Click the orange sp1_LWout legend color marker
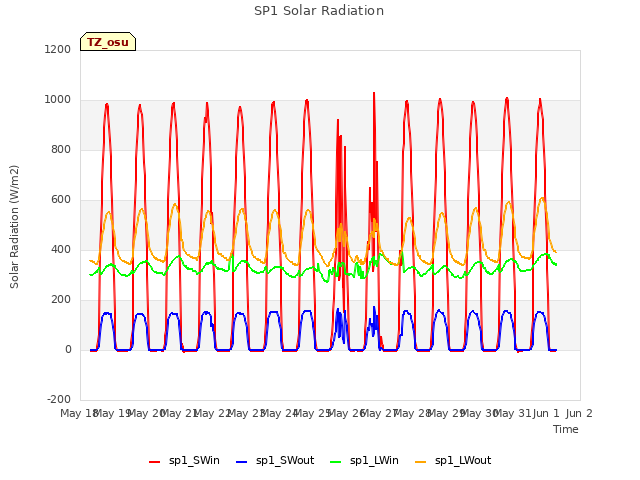This screenshot has width=640, height=480. pos(420,462)
